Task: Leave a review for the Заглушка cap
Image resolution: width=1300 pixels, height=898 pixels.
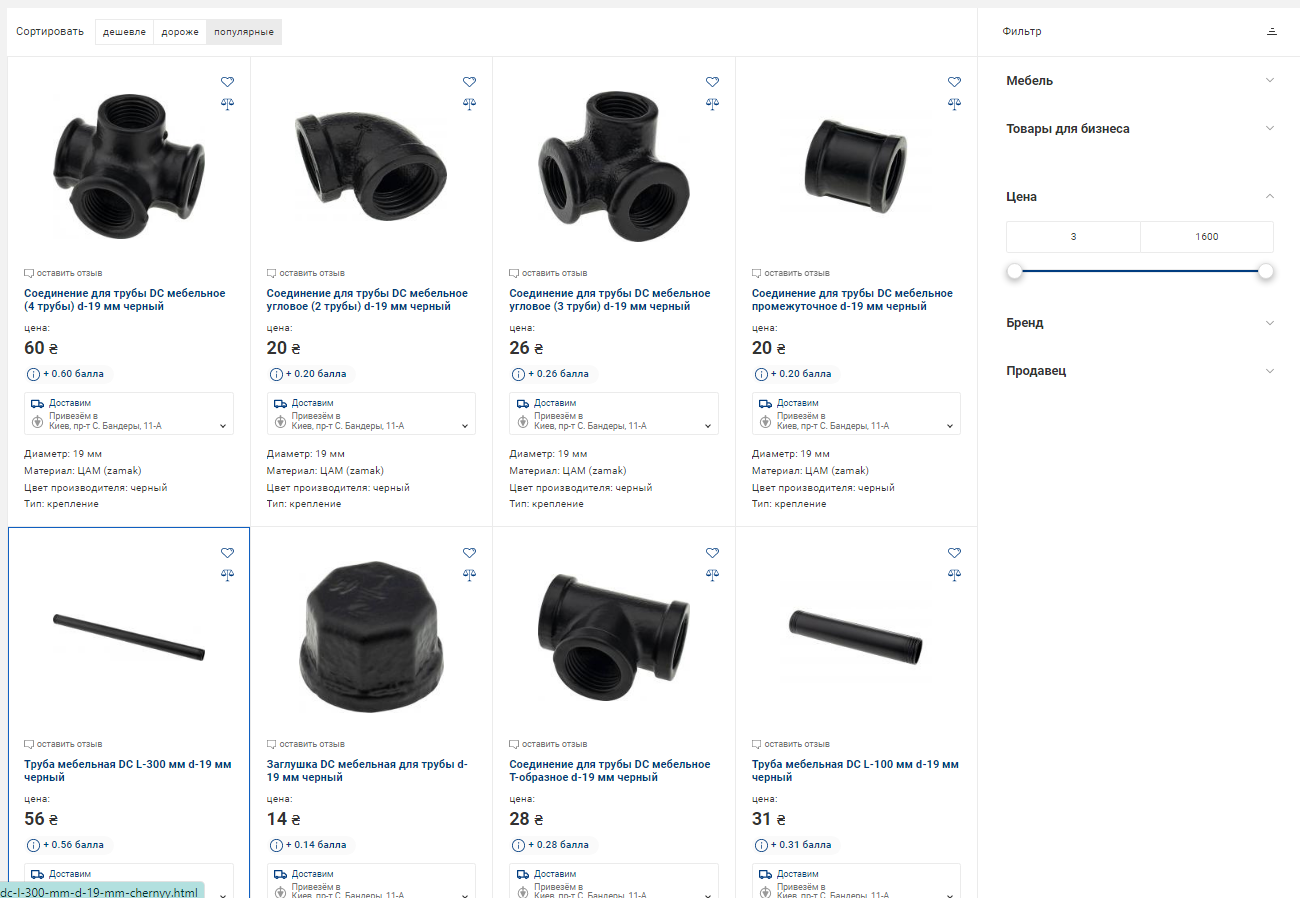Action: (306, 744)
